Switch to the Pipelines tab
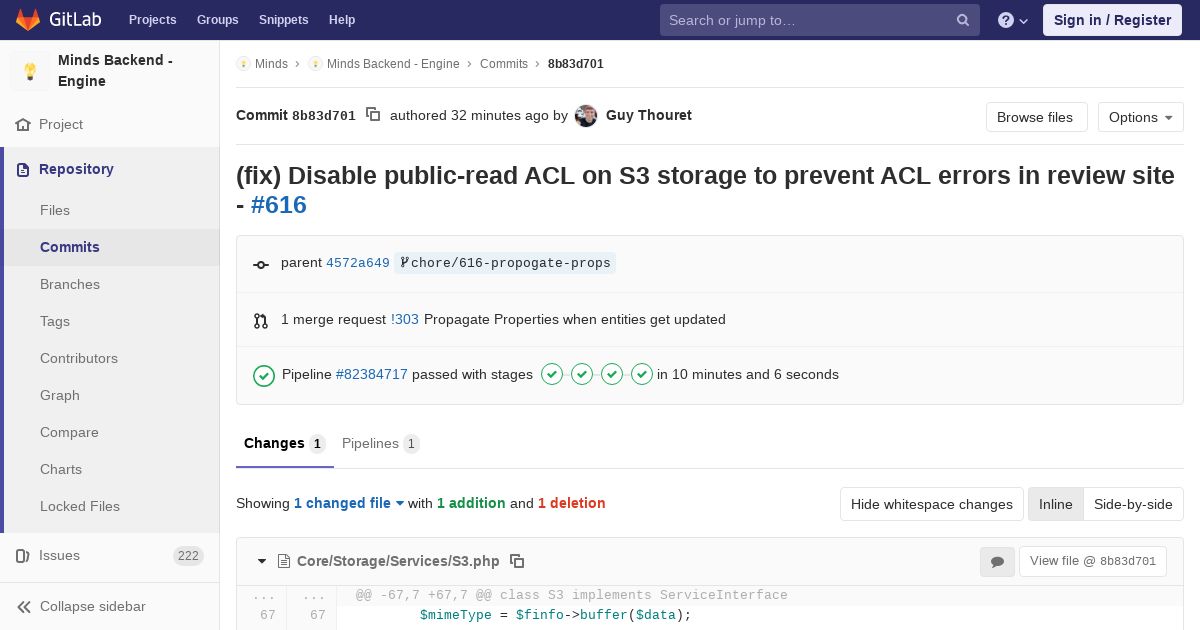 [380, 443]
